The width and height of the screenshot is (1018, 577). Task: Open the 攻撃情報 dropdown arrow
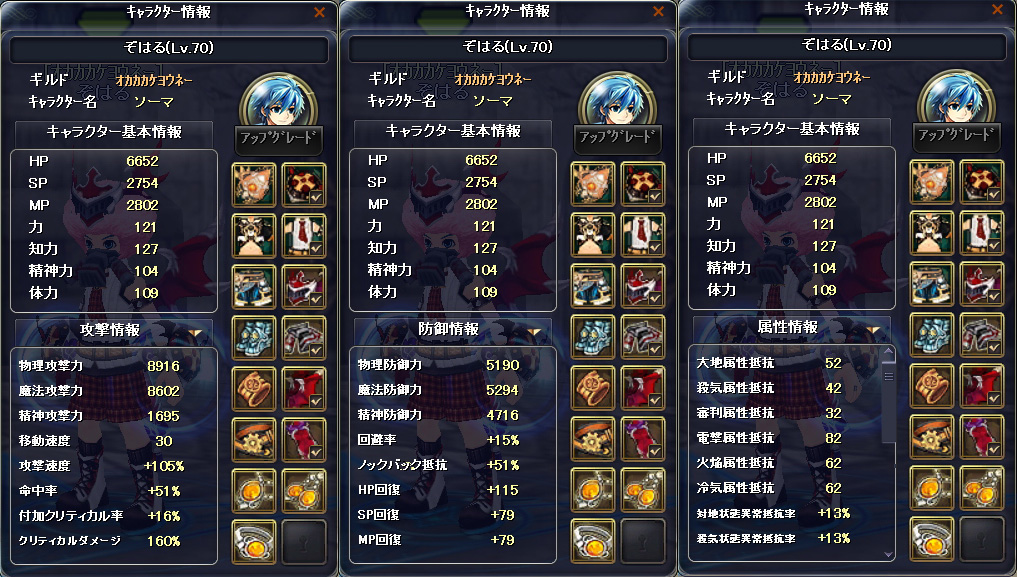tap(195, 333)
